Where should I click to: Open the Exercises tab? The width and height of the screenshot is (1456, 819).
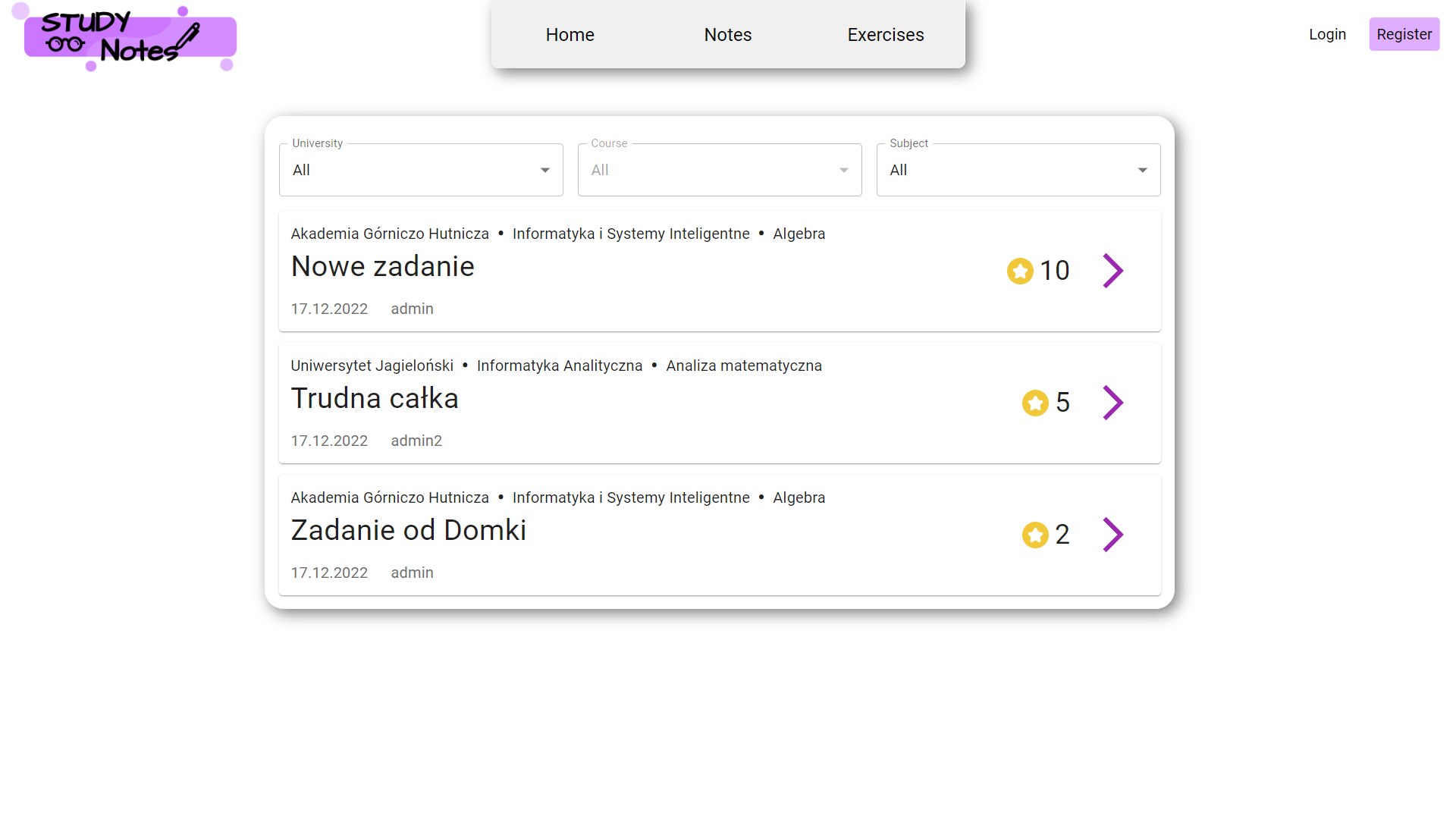[885, 35]
